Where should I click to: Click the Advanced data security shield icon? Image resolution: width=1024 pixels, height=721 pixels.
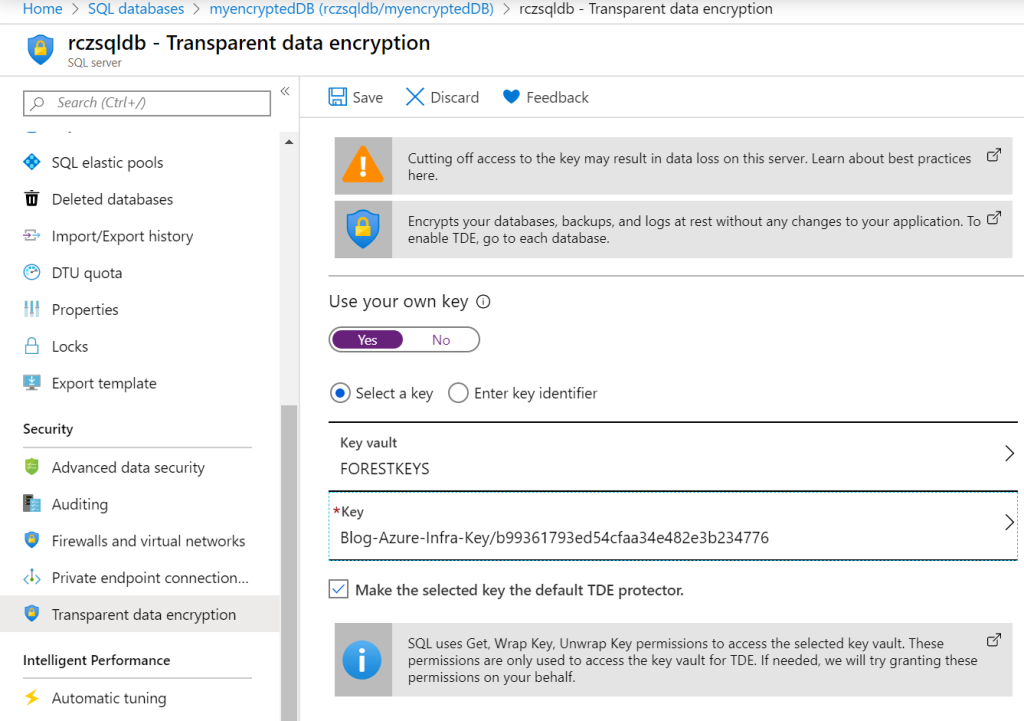pos(31,467)
